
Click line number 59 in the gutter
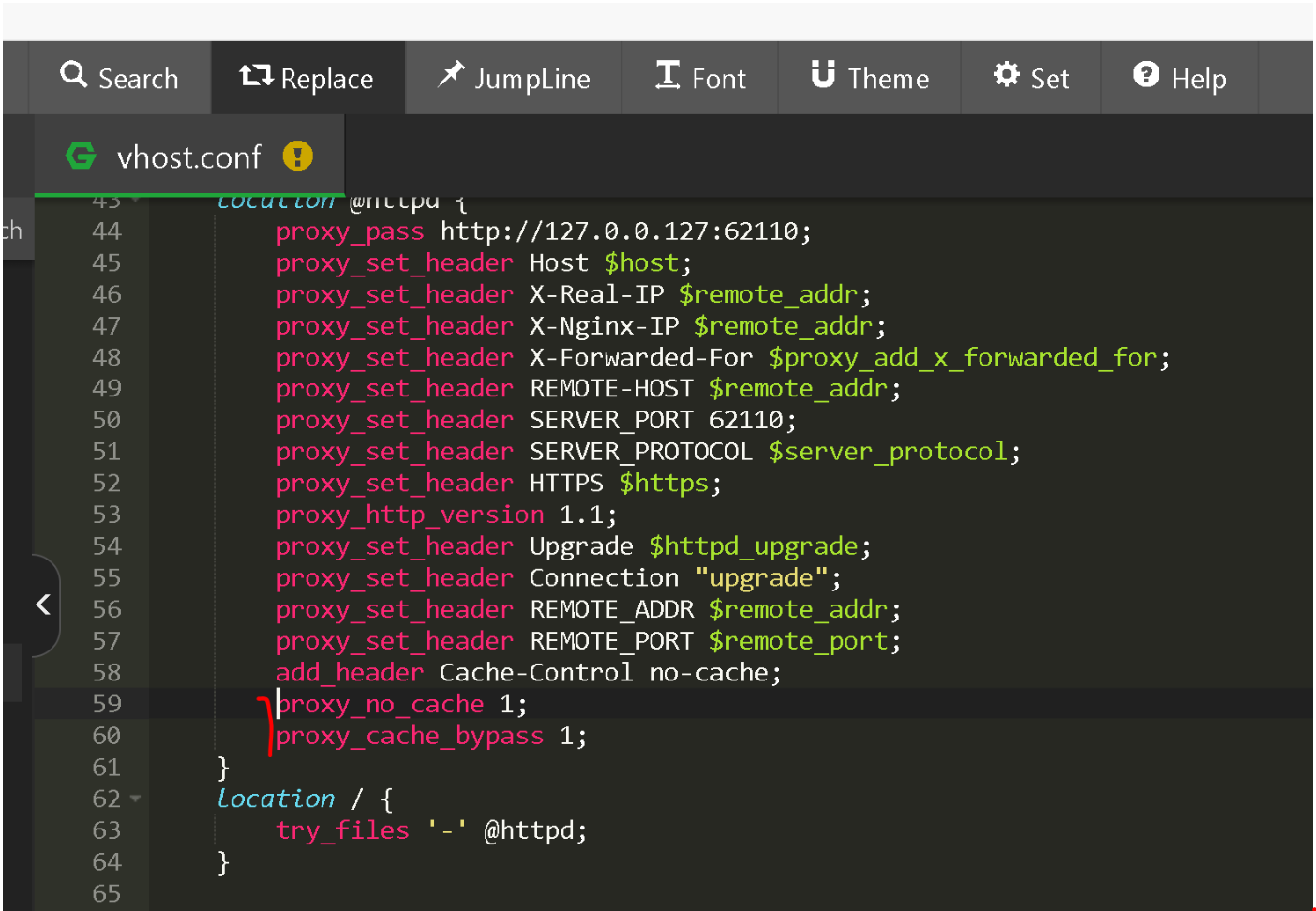(107, 704)
